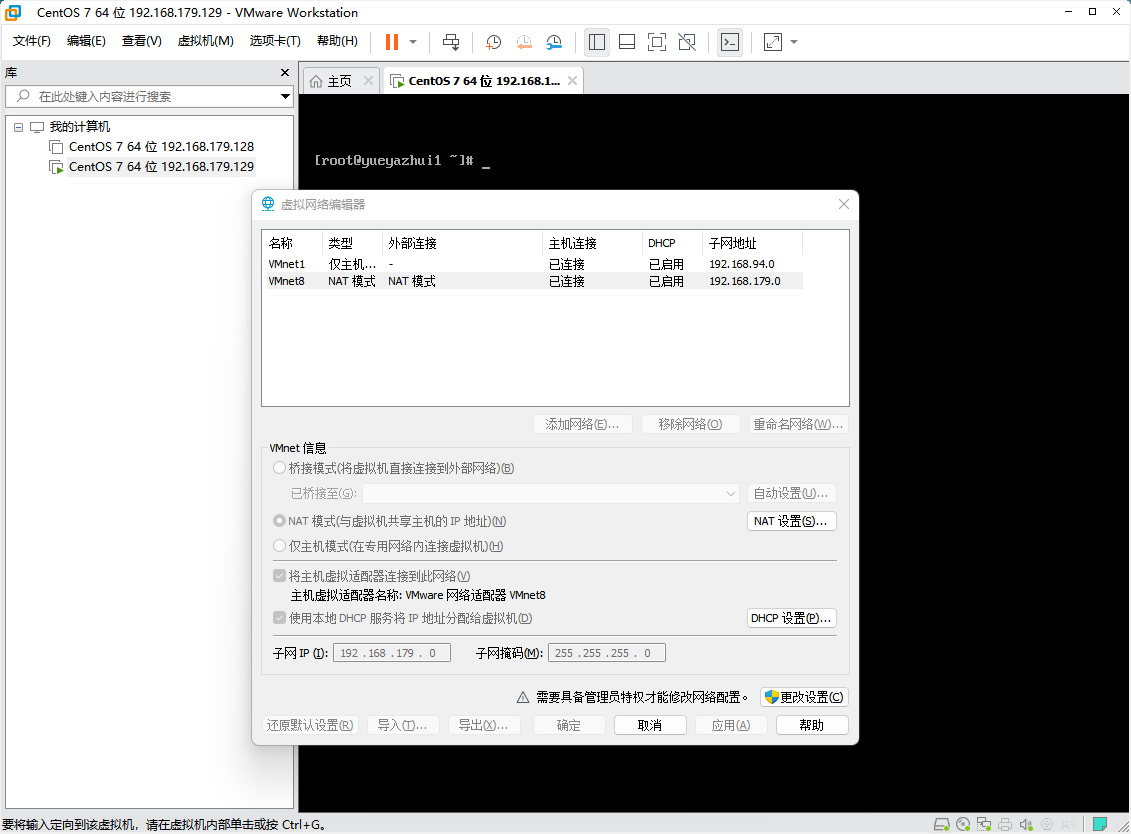
Task: Click the stretch guest display icon
Action: point(773,42)
